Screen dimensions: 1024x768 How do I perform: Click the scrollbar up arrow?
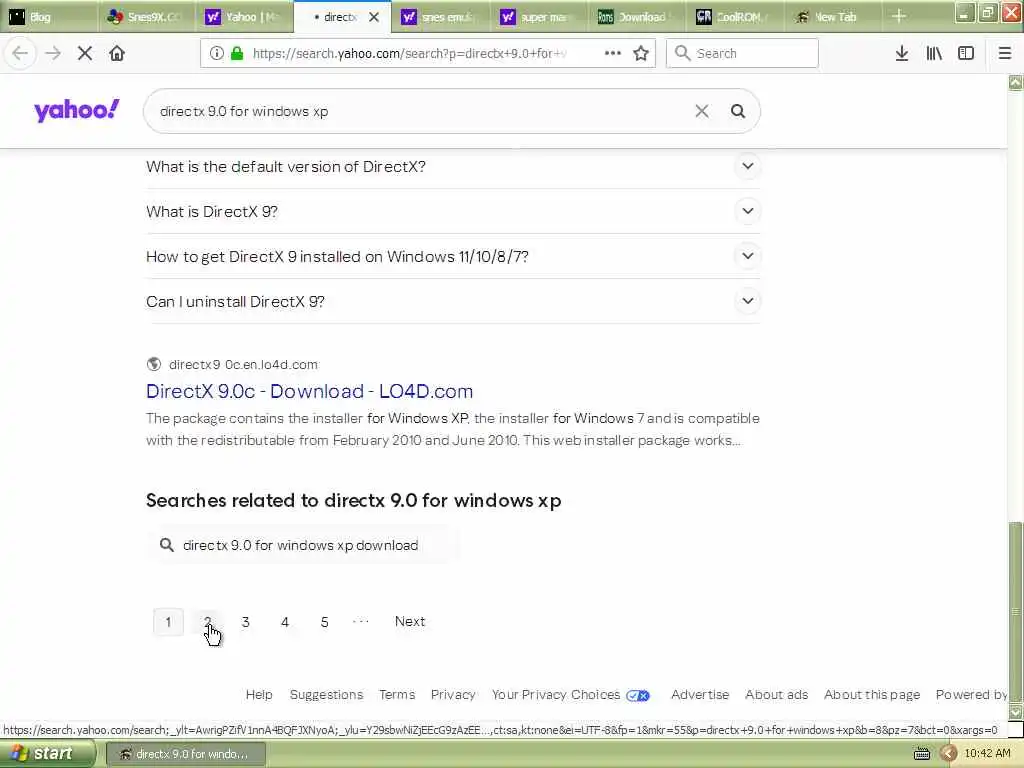pos(1015,82)
